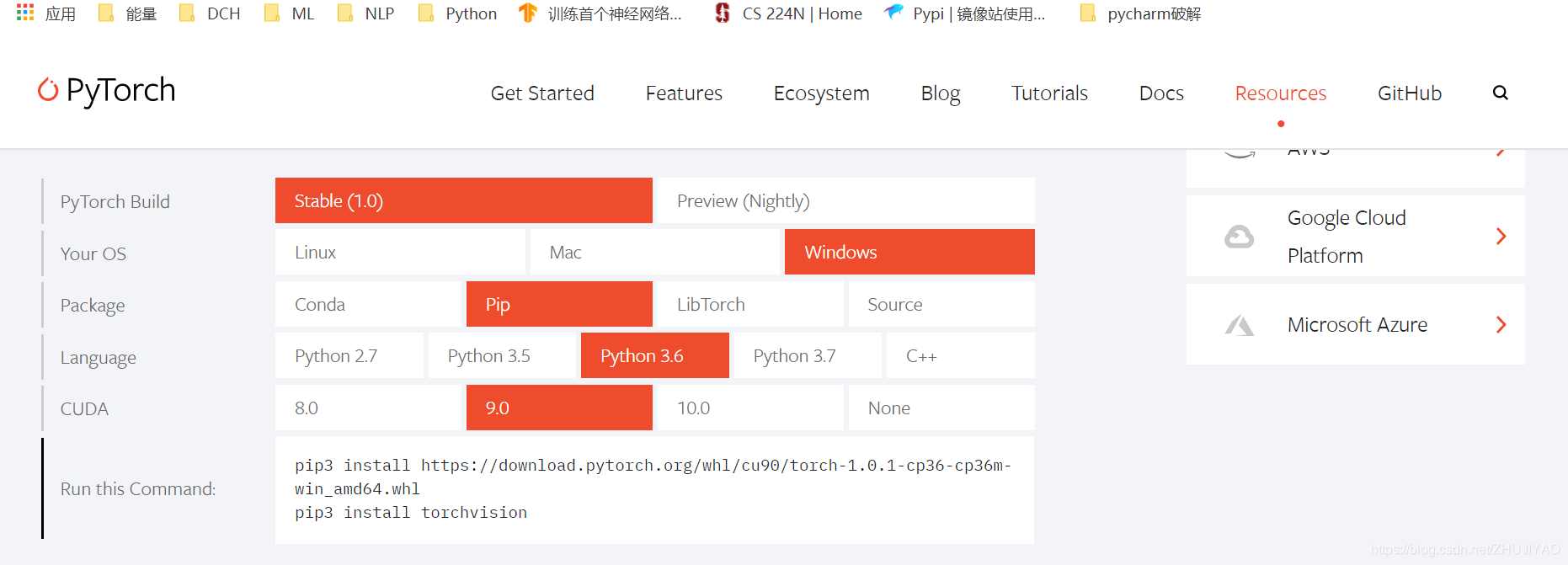The image size is (1568, 565).
Task: Choose the C++ language option
Action: coord(961,355)
